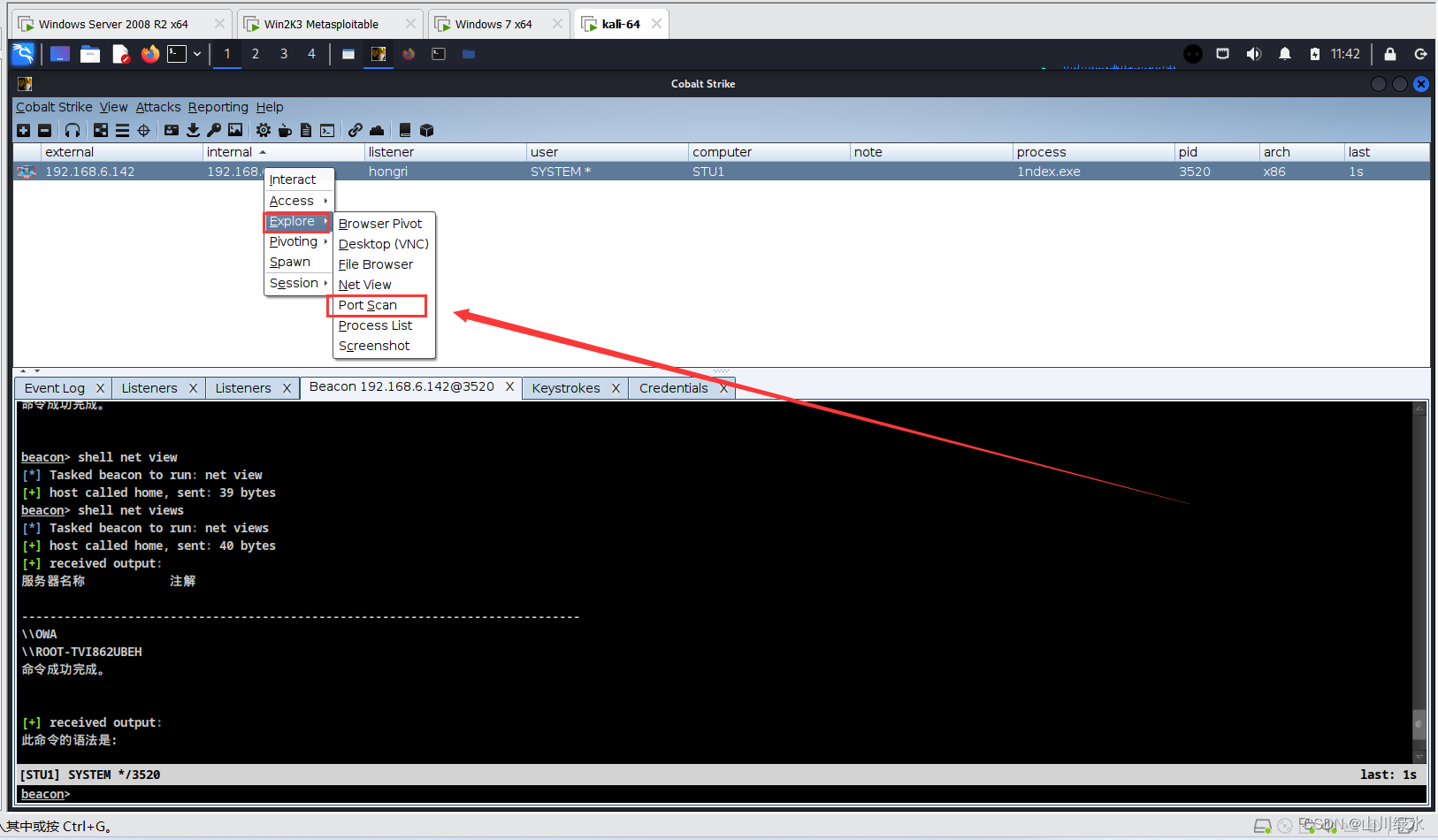This screenshot has height=840, width=1438.
Task: Click Scripted Web Delivery terminal icon
Action: [327, 130]
